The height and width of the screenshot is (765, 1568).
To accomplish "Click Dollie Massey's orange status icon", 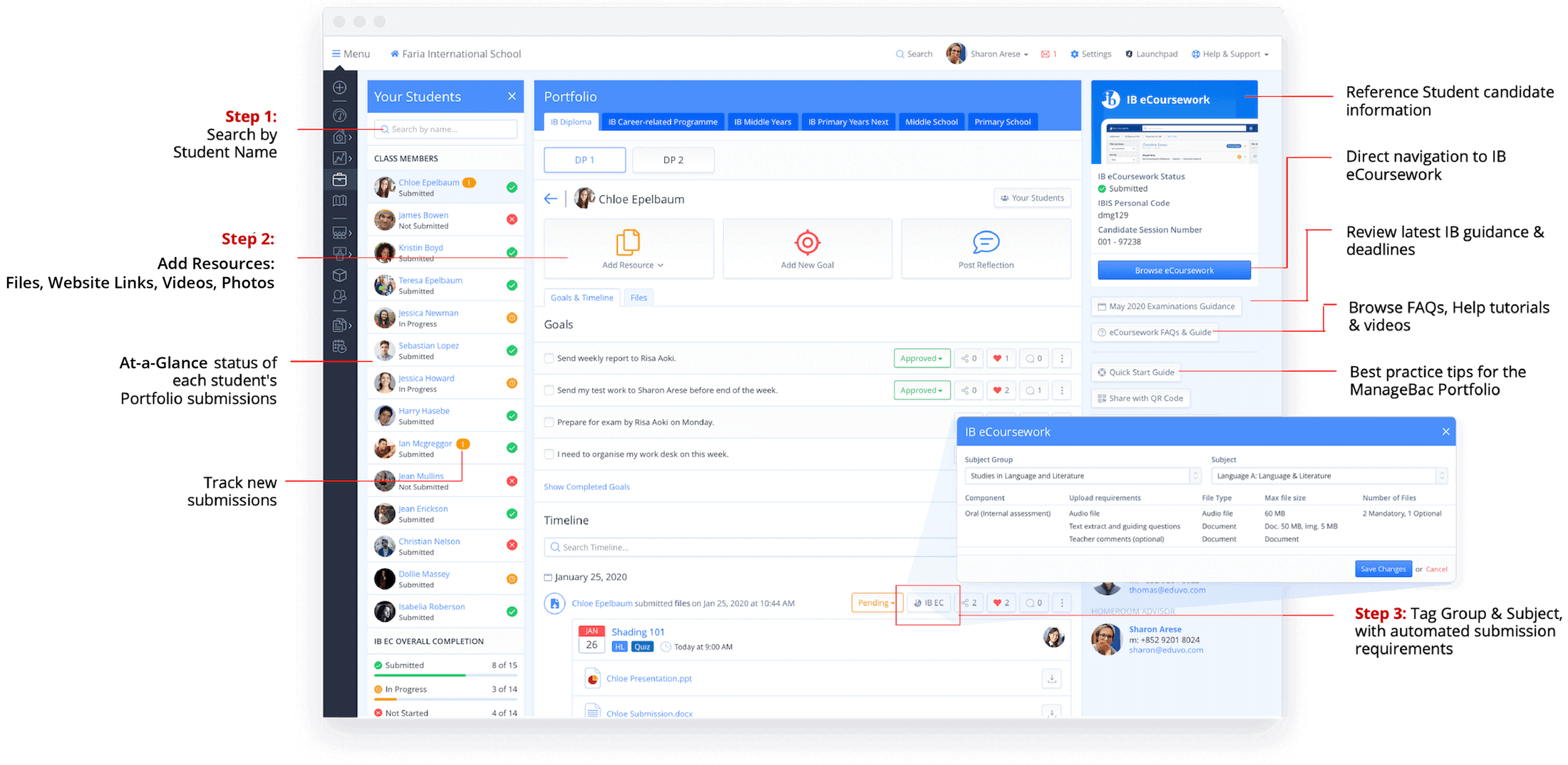I will pyautogui.click(x=512, y=579).
